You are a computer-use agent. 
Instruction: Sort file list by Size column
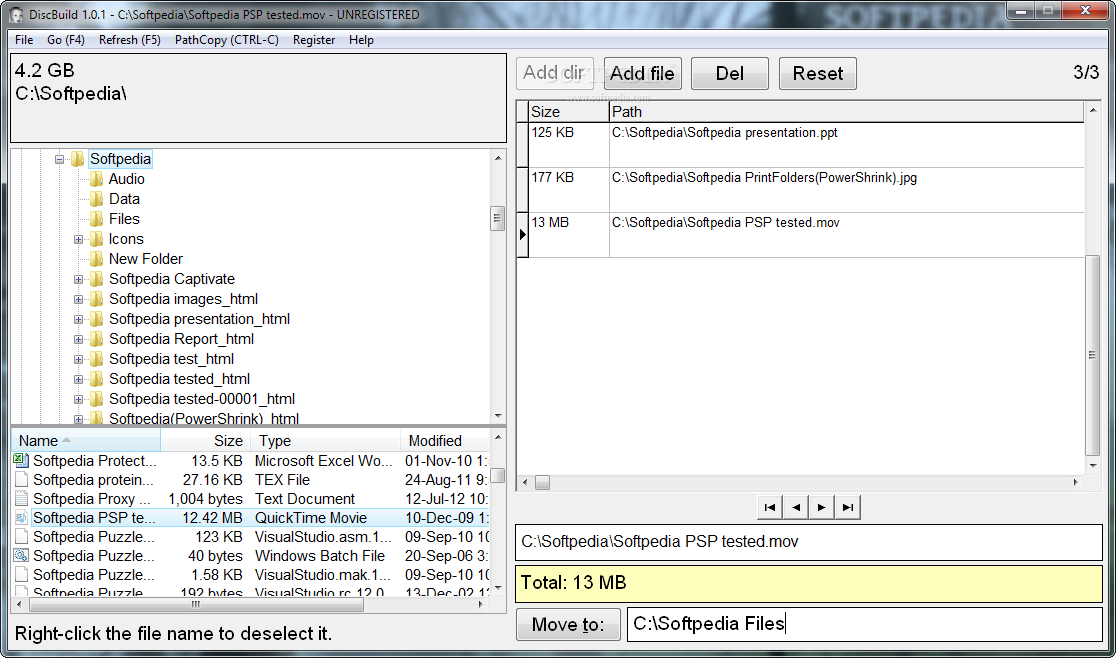tap(205, 440)
